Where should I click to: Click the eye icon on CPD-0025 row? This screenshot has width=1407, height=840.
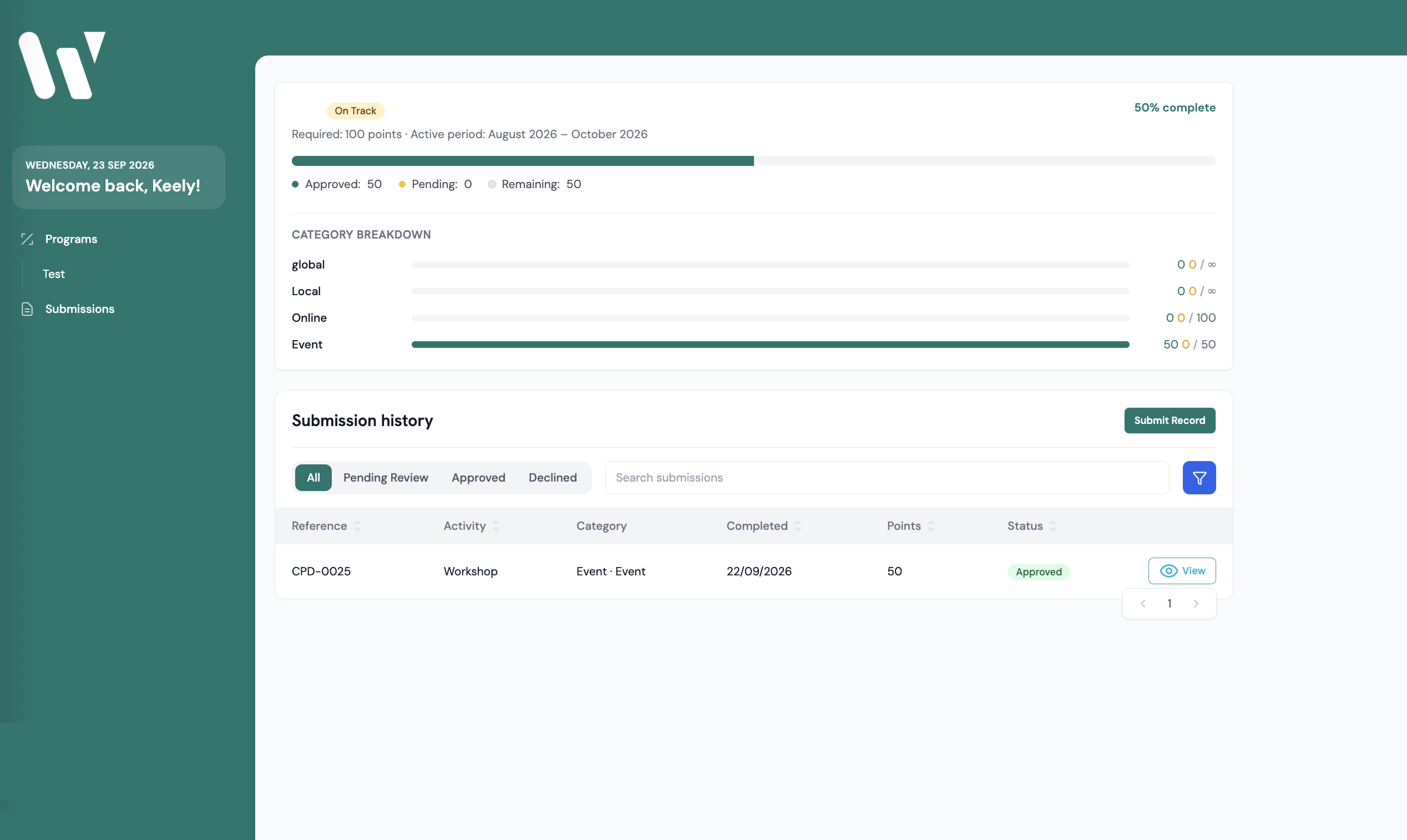coord(1168,570)
